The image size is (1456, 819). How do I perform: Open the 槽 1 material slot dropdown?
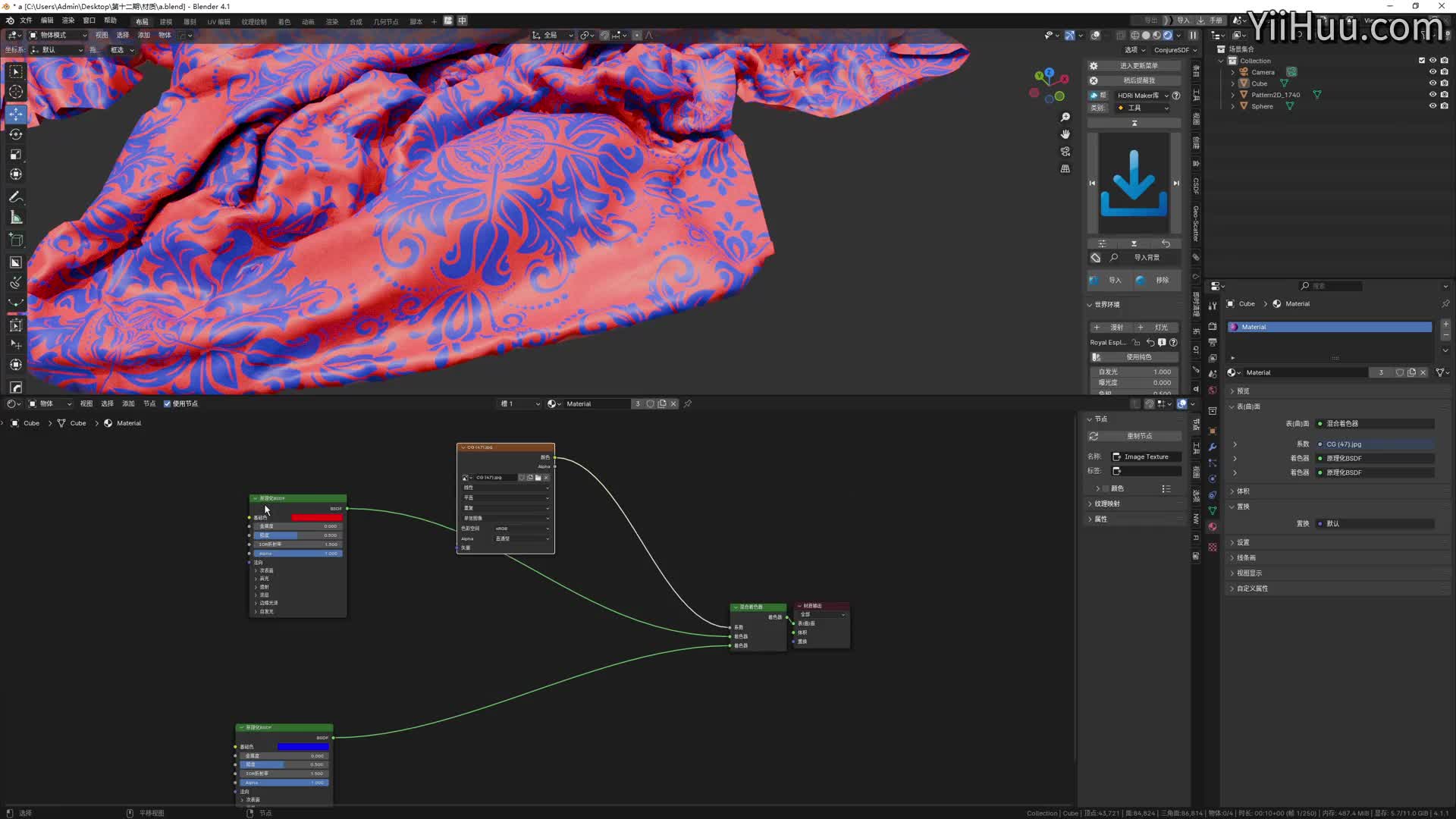[519, 403]
